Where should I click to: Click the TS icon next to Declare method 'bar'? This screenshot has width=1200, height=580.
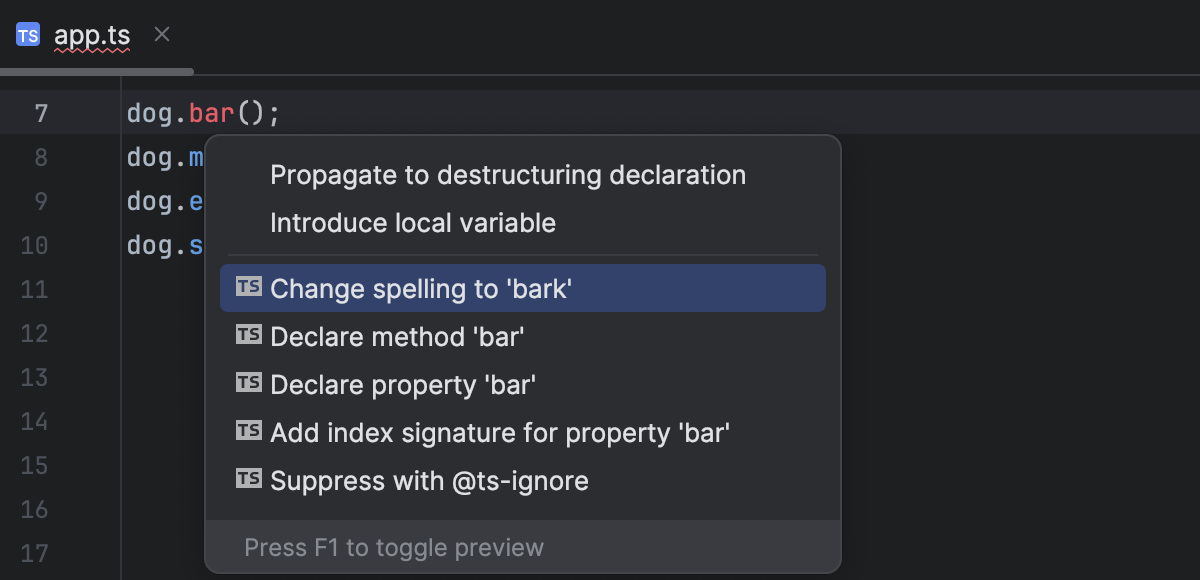247,337
